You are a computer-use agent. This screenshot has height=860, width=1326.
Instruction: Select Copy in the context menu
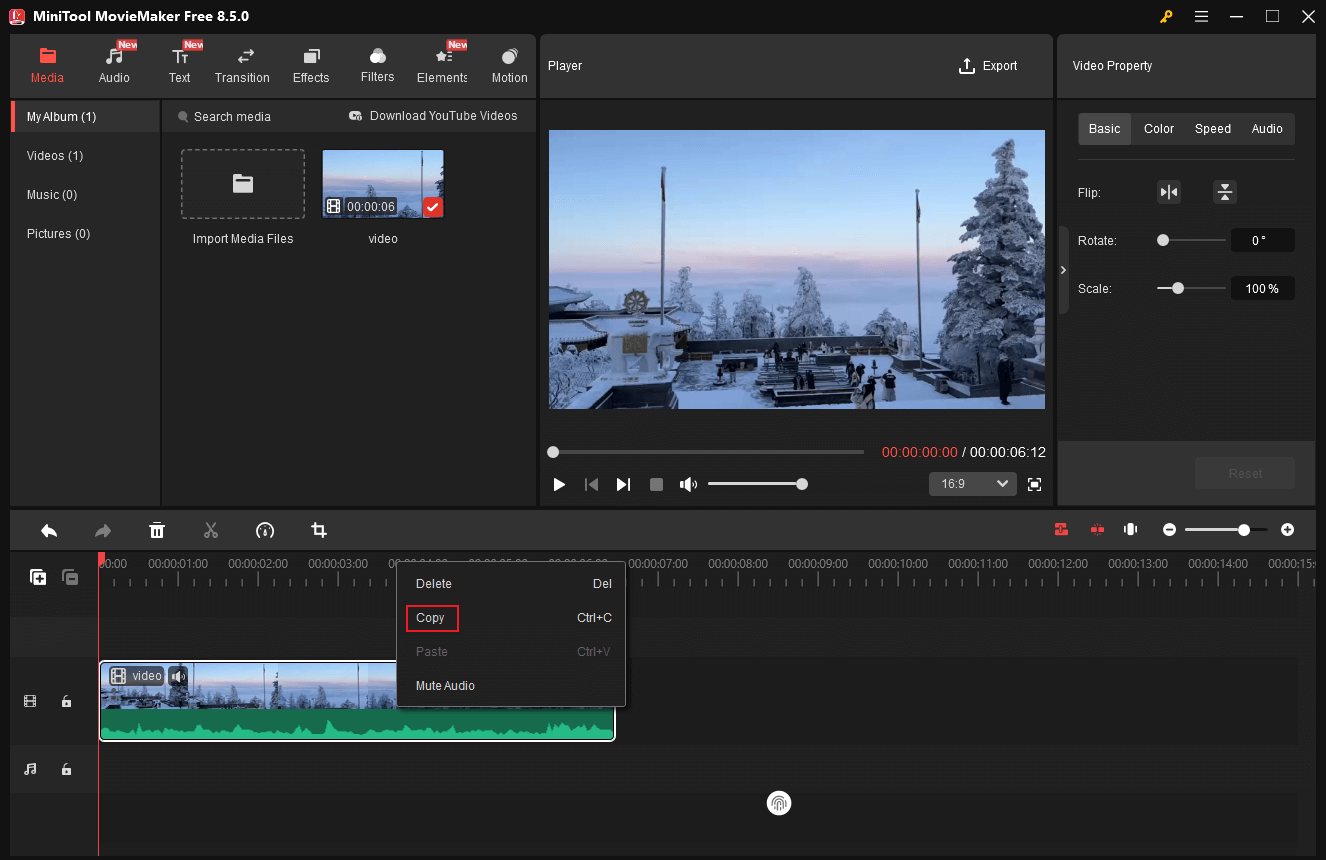[x=431, y=618]
